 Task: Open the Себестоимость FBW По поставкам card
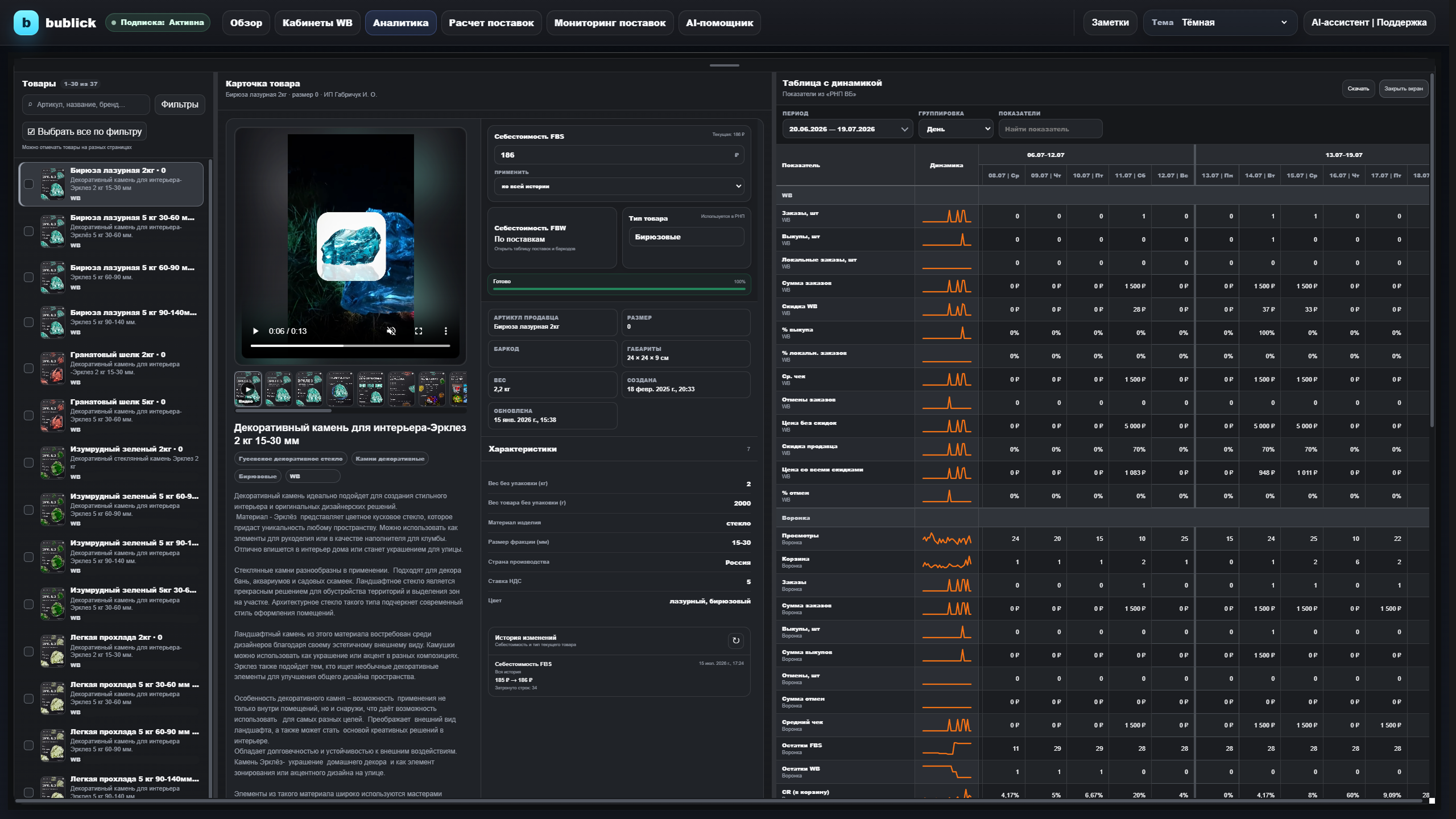point(552,238)
